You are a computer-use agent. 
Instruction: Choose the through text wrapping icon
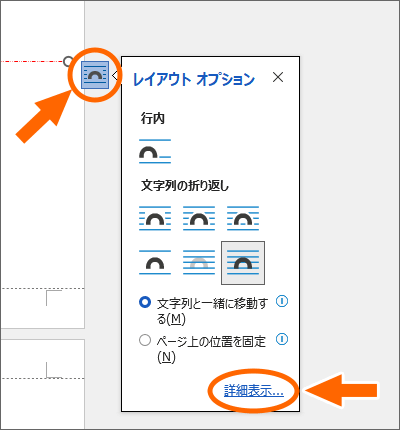pos(243,218)
